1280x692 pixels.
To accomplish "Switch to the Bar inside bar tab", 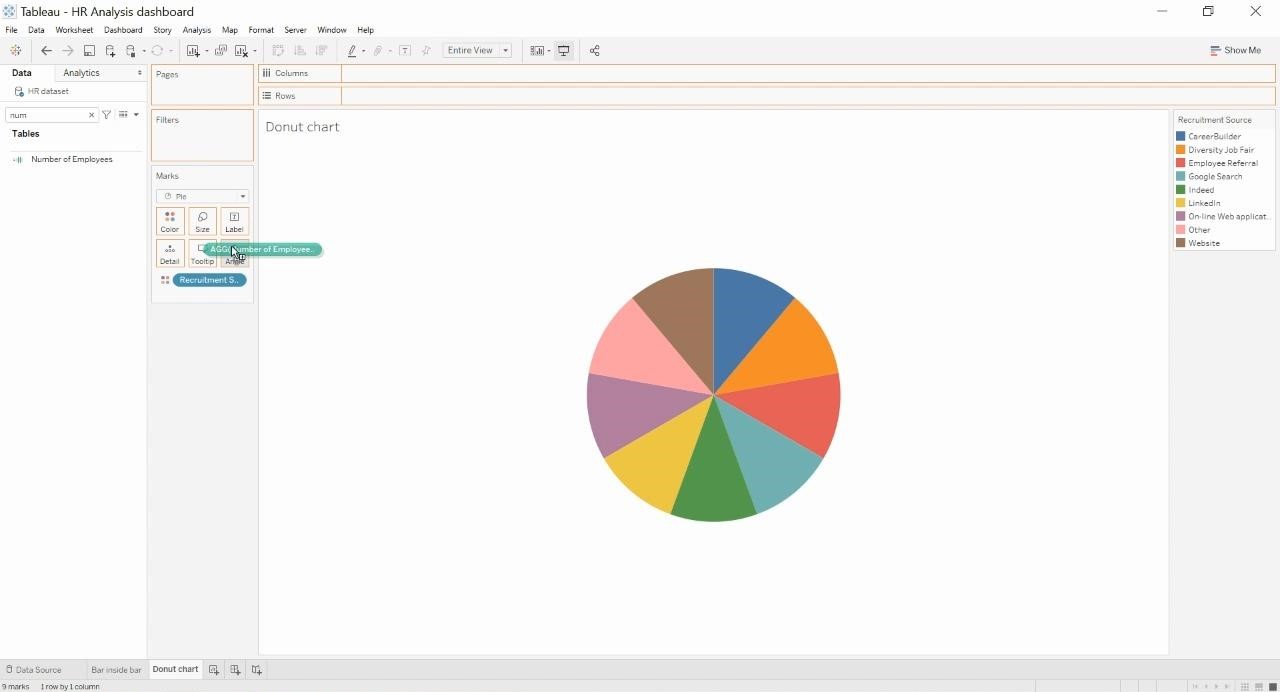I will (x=116, y=670).
